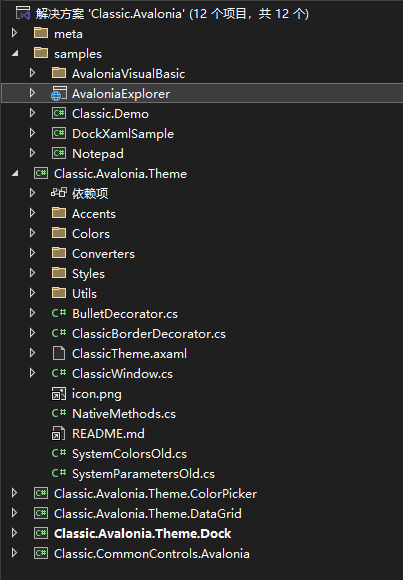Click the icon.png image file icon
Image resolution: width=403 pixels, height=580 pixels.
point(59,394)
